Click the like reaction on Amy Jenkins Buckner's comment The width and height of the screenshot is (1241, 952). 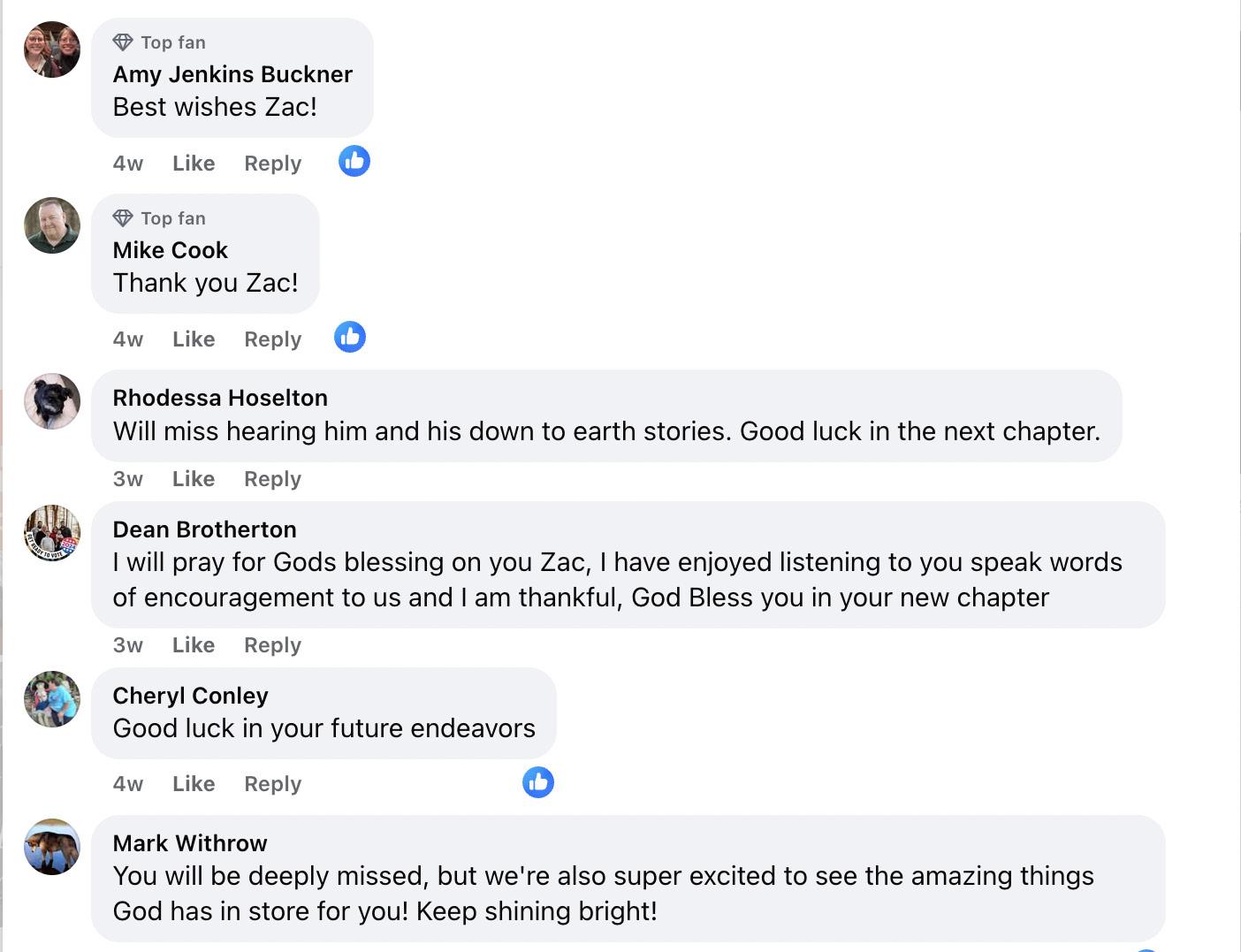pyautogui.click(x=354, y=161)
